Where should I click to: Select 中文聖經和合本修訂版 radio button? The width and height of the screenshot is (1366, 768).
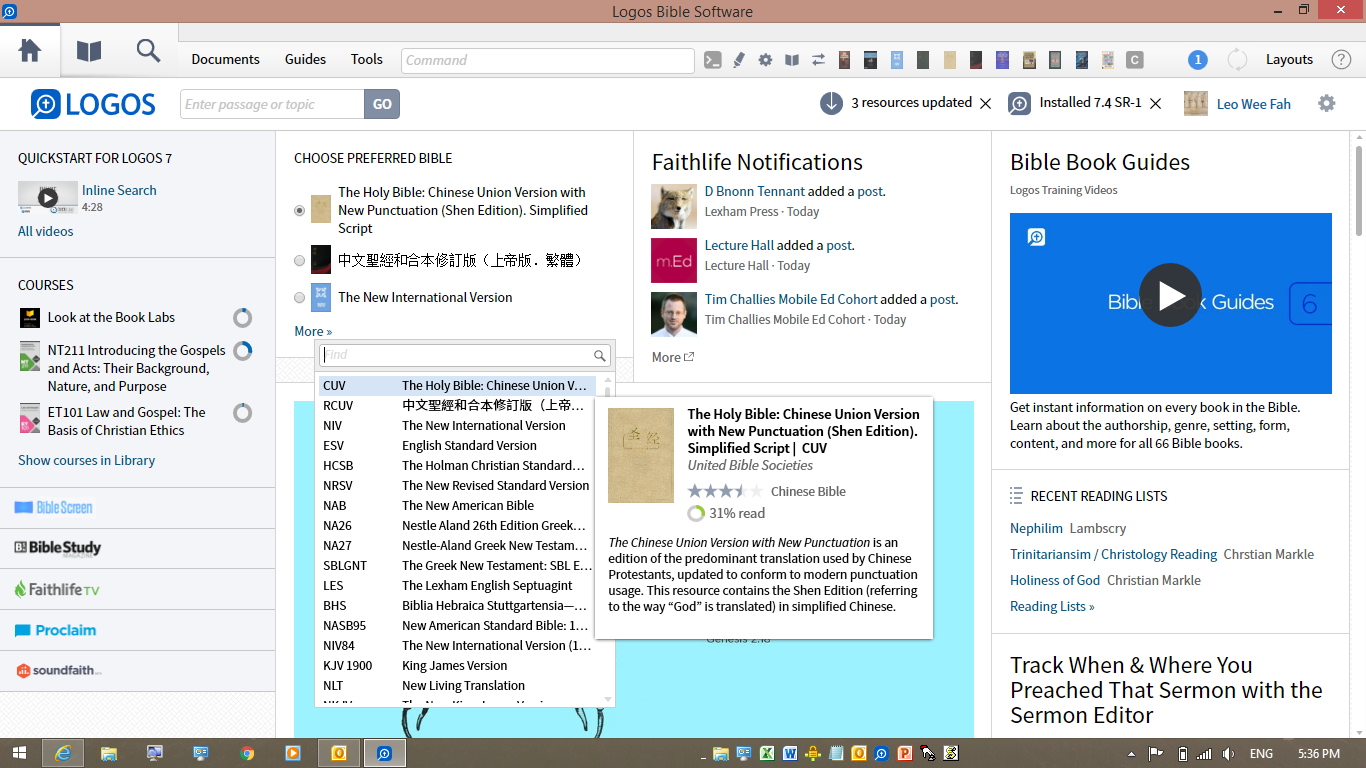click(300, 260)
